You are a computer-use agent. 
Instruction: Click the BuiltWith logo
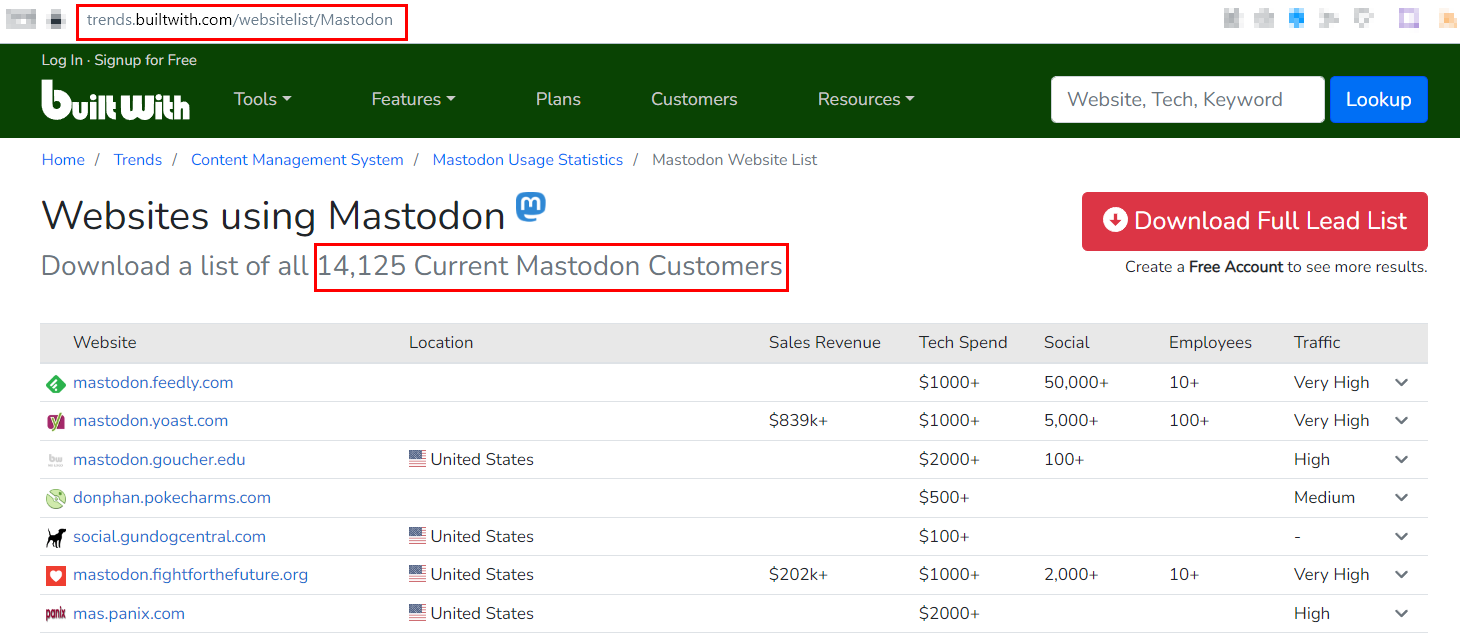click(x=115, y=100)
